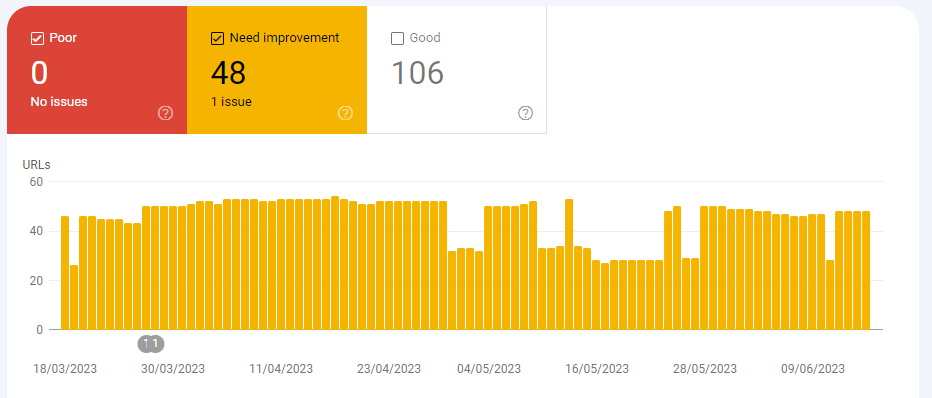
Task: Click the 09/06/2023 date label
Action: 813,369
